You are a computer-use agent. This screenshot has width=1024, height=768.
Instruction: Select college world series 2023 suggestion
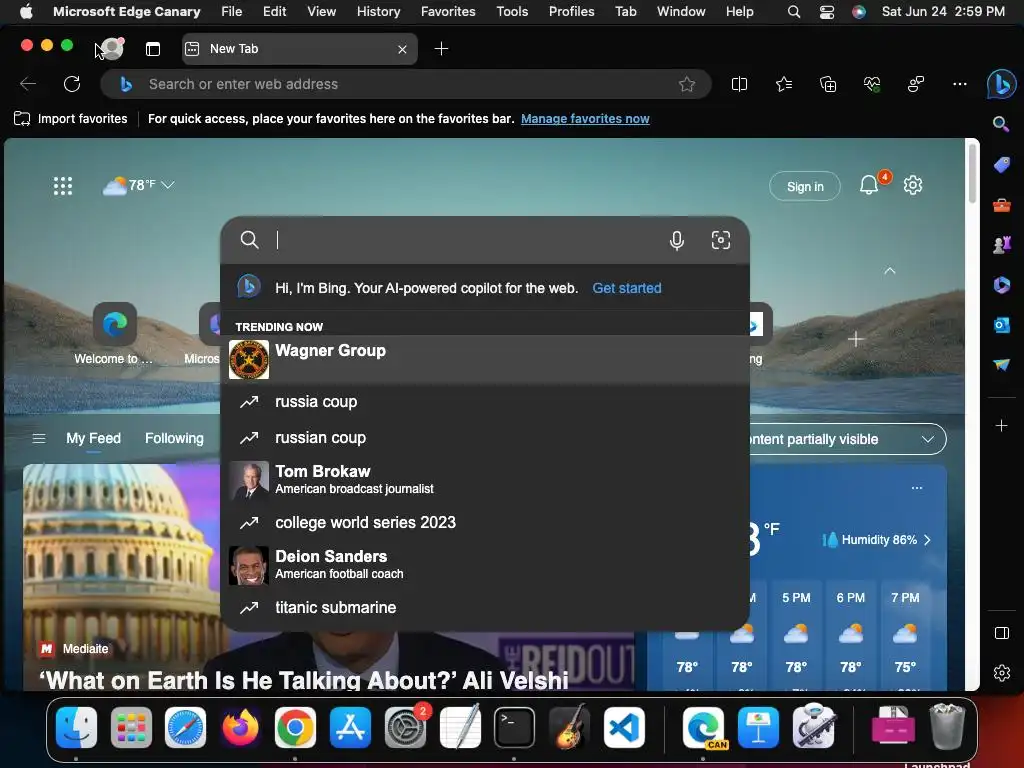click(485, 522)
